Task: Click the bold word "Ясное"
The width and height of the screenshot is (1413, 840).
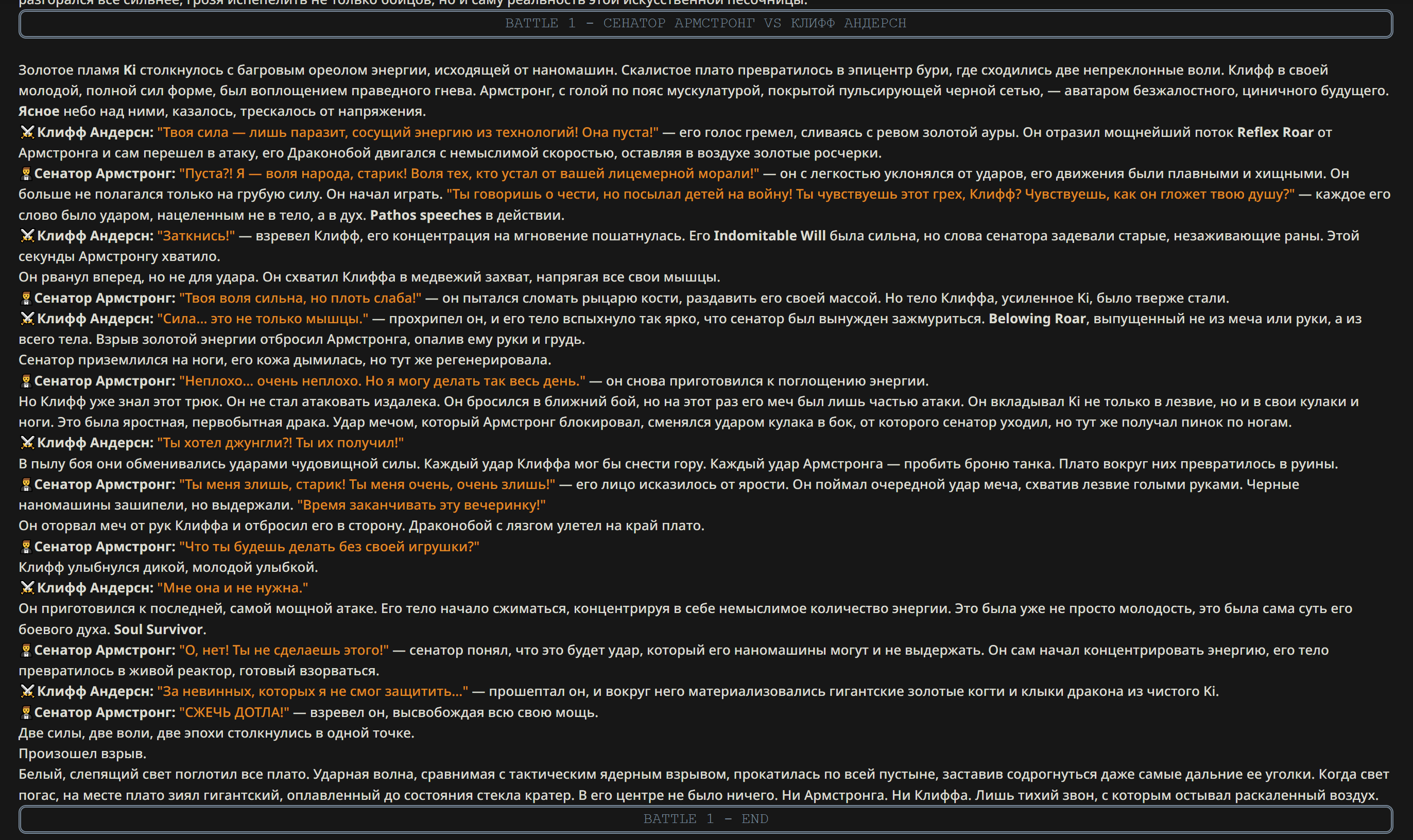Action: pyautogui.click(x=39, y=112)
